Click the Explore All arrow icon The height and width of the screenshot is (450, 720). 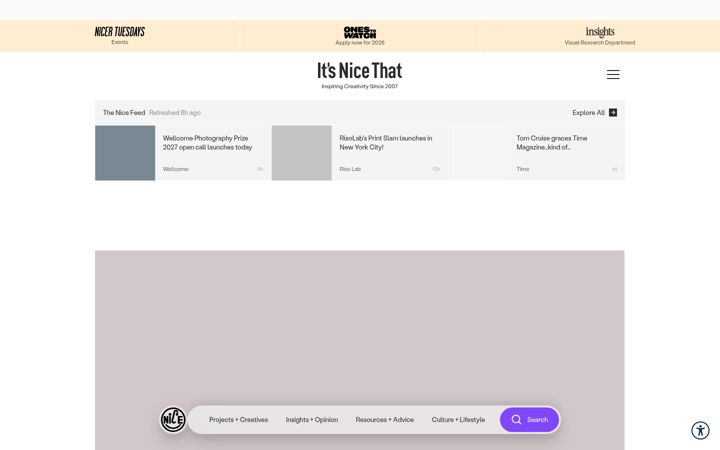tap(613, 112)
